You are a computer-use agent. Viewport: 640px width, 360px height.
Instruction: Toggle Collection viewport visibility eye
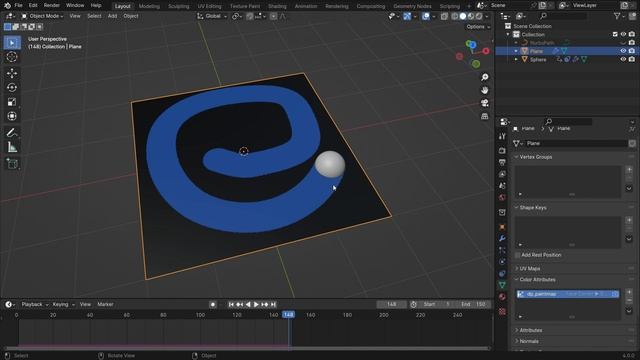(x=623, y=34)
